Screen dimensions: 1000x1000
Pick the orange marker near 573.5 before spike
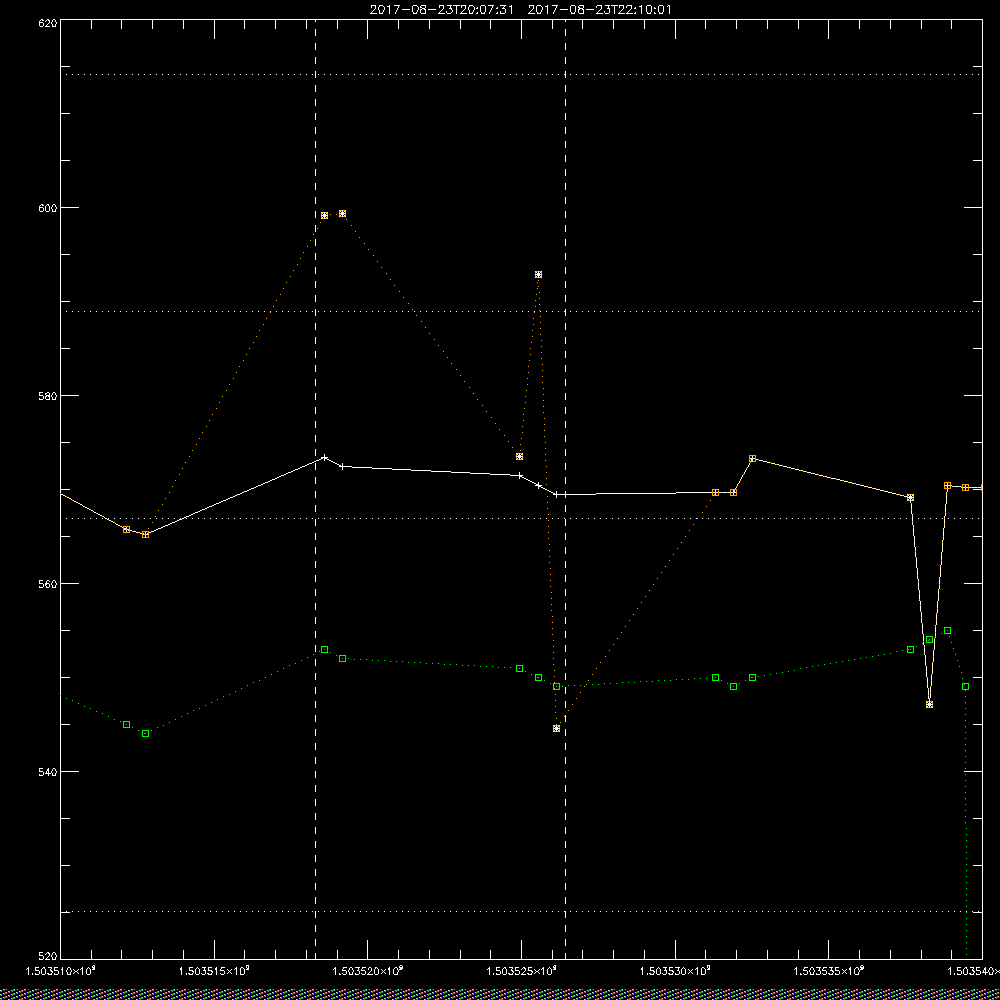[x=520, y=457]
